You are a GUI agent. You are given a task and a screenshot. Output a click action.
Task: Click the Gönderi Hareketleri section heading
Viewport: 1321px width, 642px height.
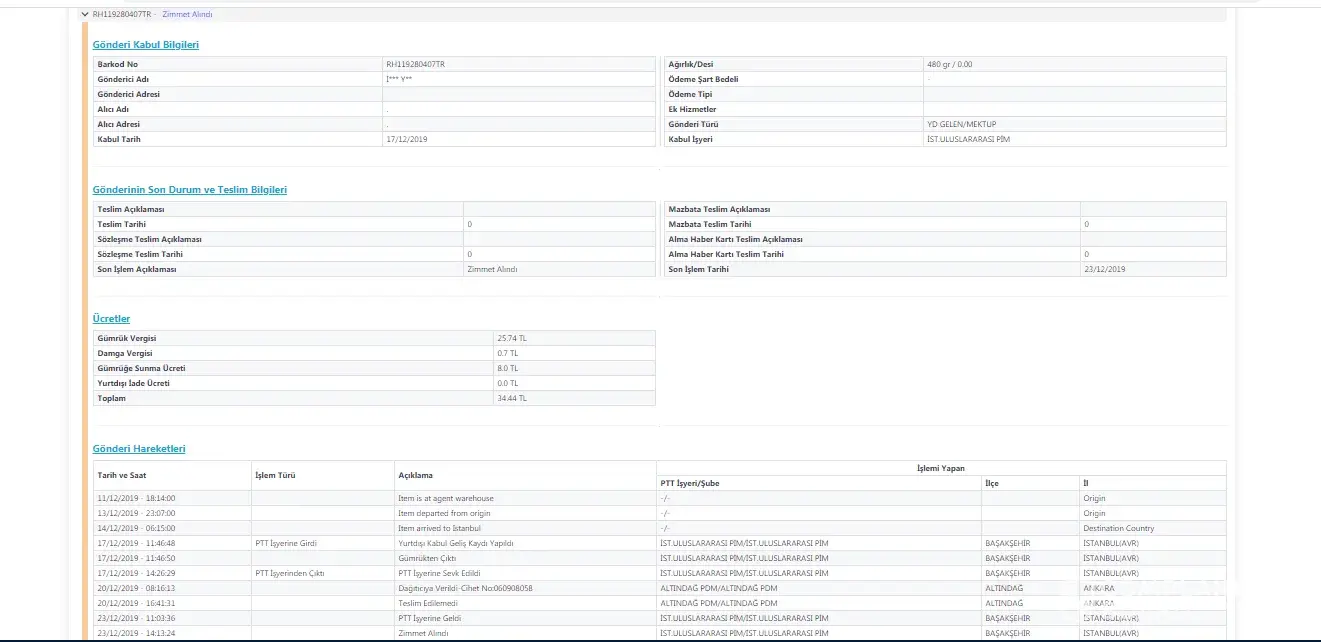tap(139, 449)
